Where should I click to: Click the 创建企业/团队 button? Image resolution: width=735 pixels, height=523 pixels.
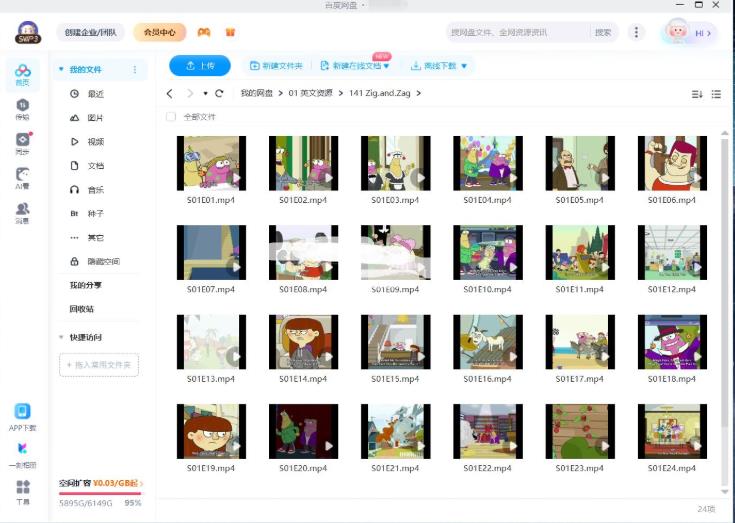[90, 32]
